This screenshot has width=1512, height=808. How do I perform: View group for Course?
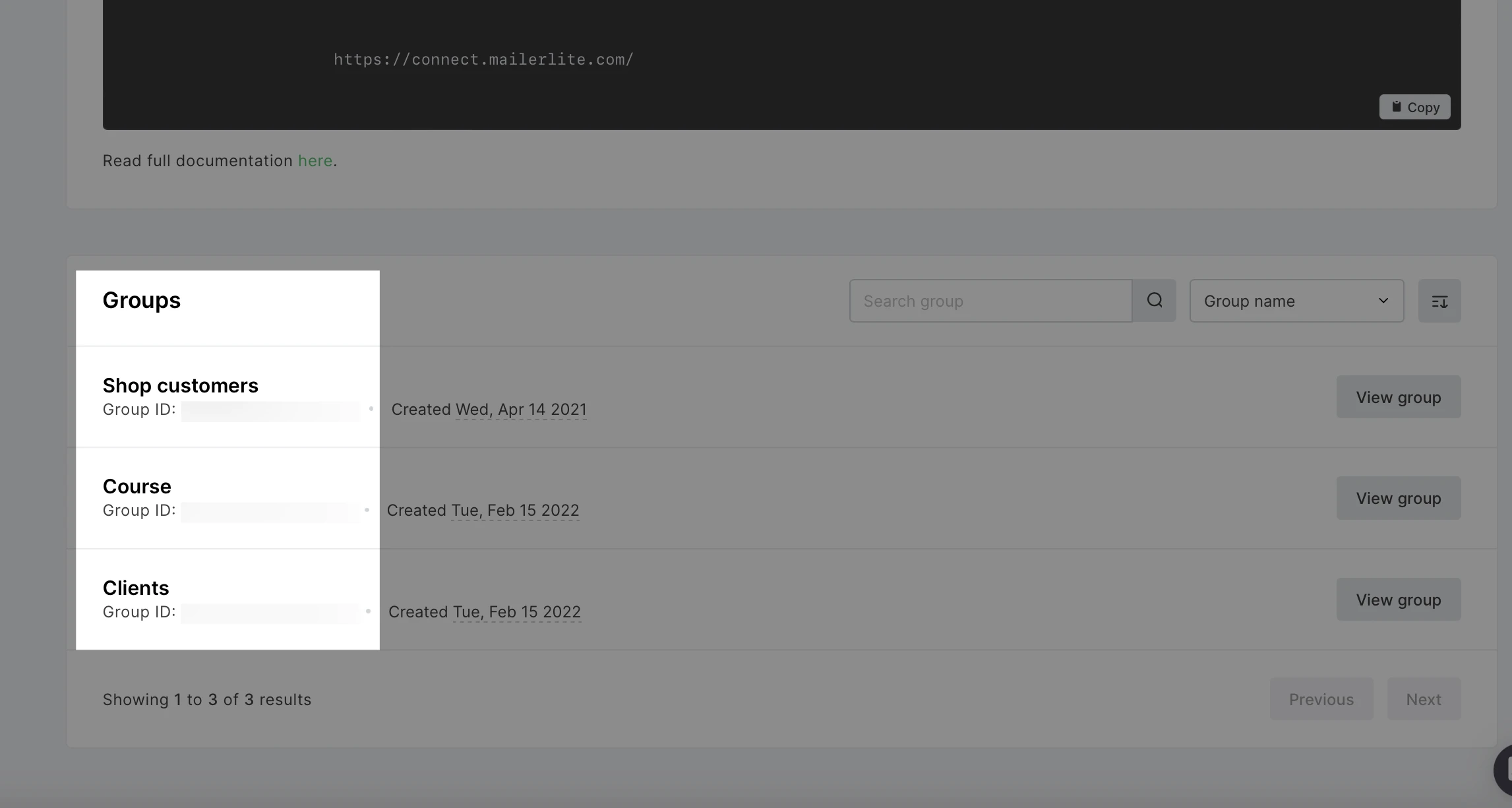[x=1398, y=498]
